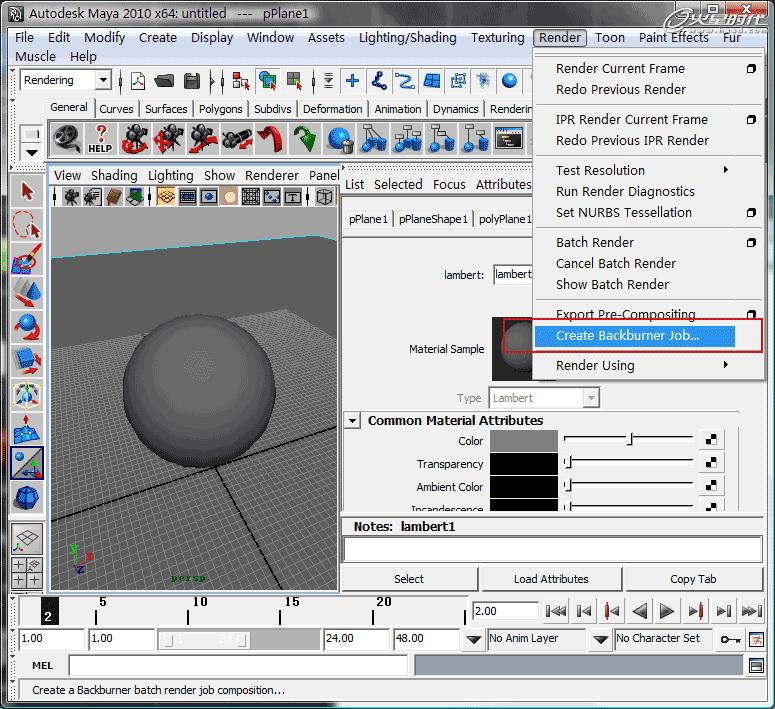This screenshot has width=775, height=709.
Task: Open map button next to Color slider
Action: 710,440
